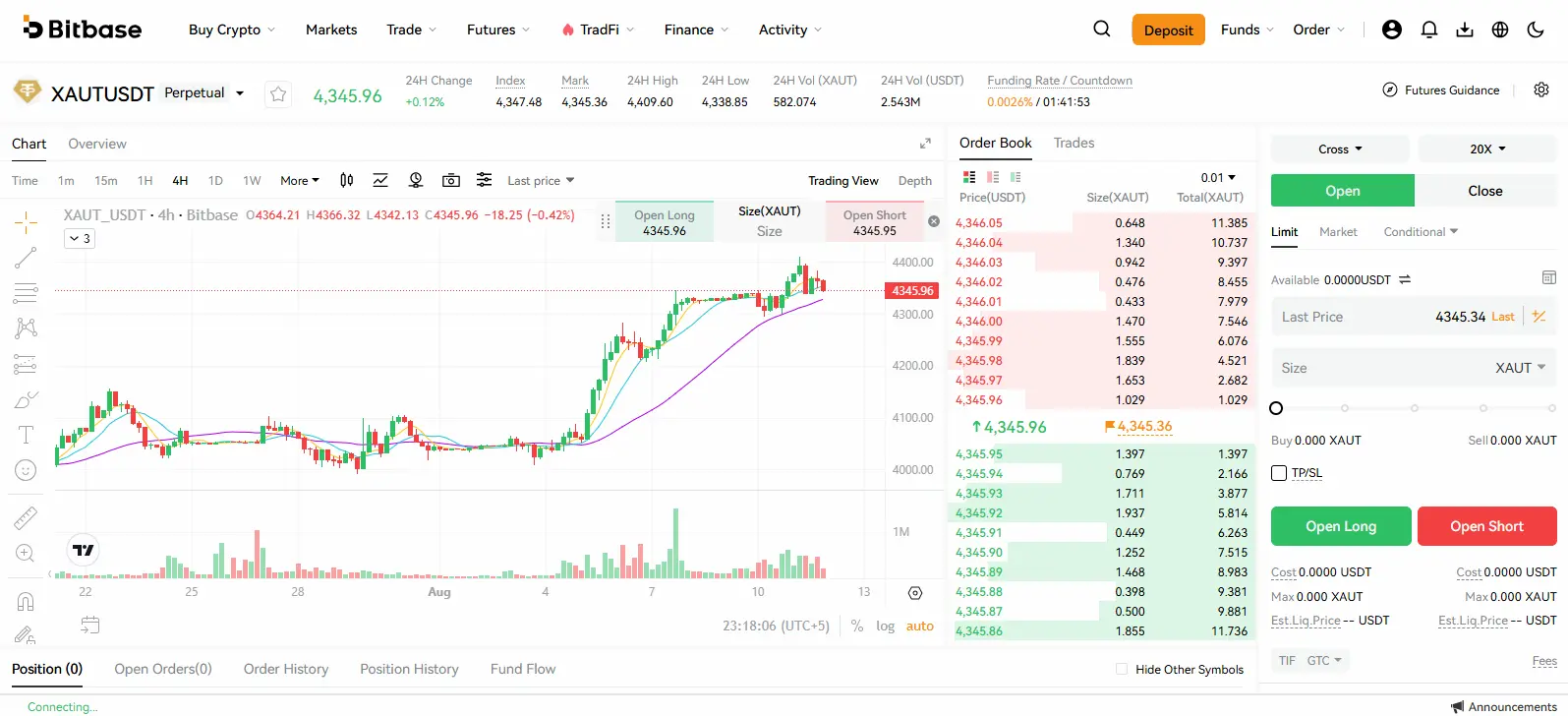Click the red Open Short button
Viewport: 1568px width, 716px height.
click(x=1486, y=526)
